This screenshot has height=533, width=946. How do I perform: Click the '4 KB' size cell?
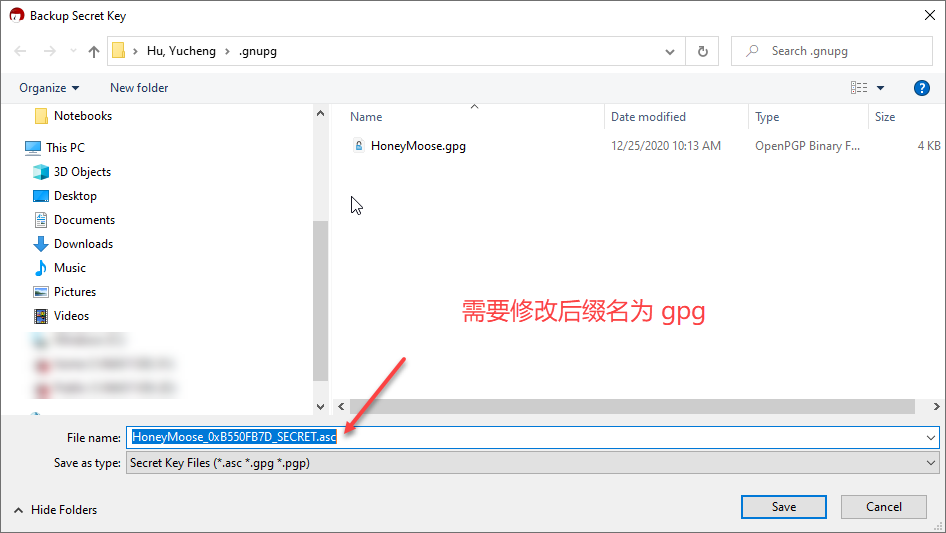pyautogui.click(x=929, y=146)
